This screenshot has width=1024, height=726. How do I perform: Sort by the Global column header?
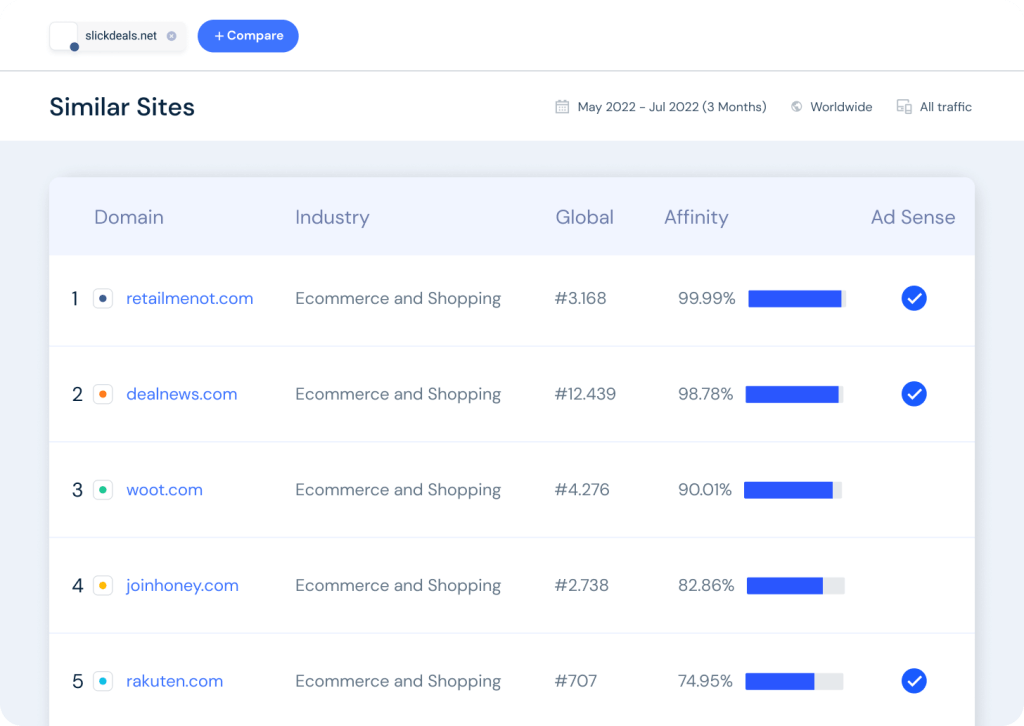(x=584, y=217)
